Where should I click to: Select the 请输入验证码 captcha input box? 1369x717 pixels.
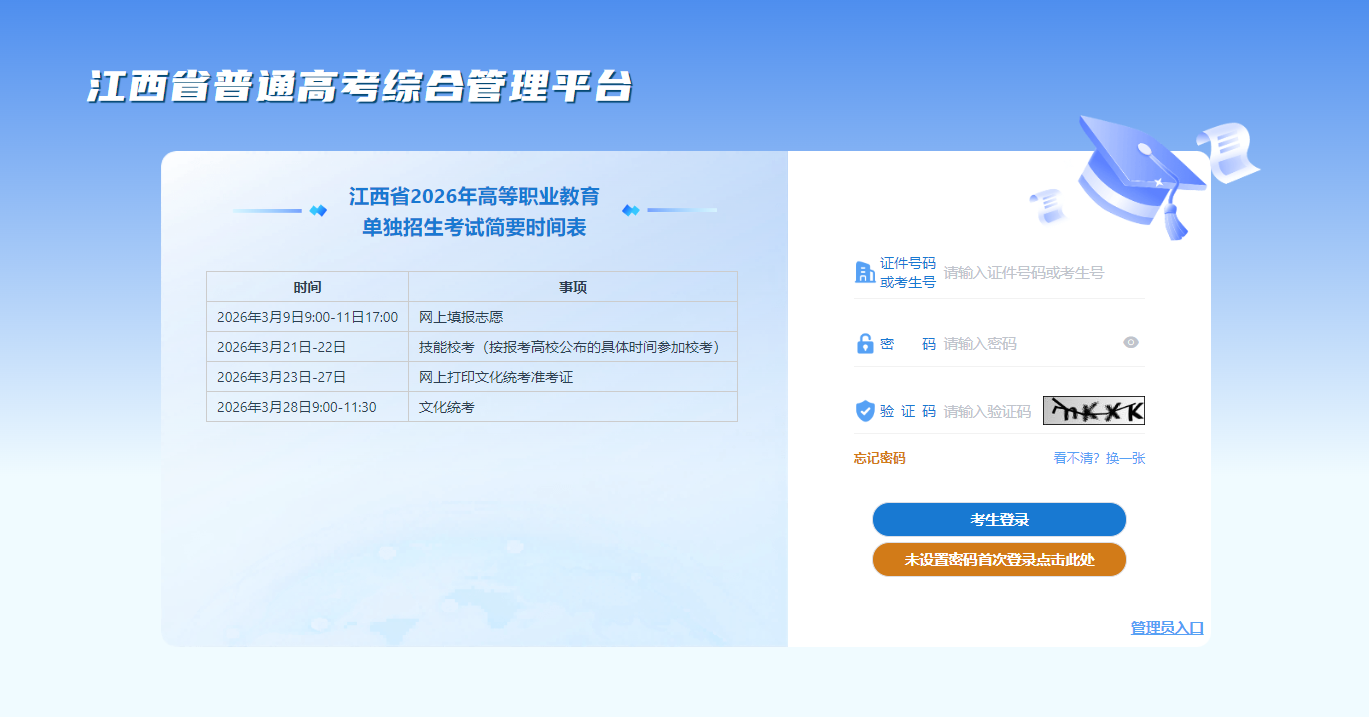pos(988,411)
